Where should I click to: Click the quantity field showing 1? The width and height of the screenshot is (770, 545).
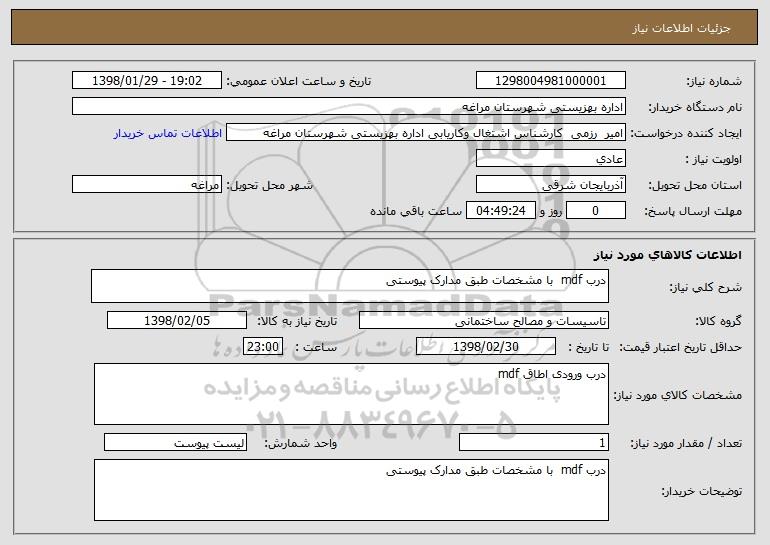point(534,443)
